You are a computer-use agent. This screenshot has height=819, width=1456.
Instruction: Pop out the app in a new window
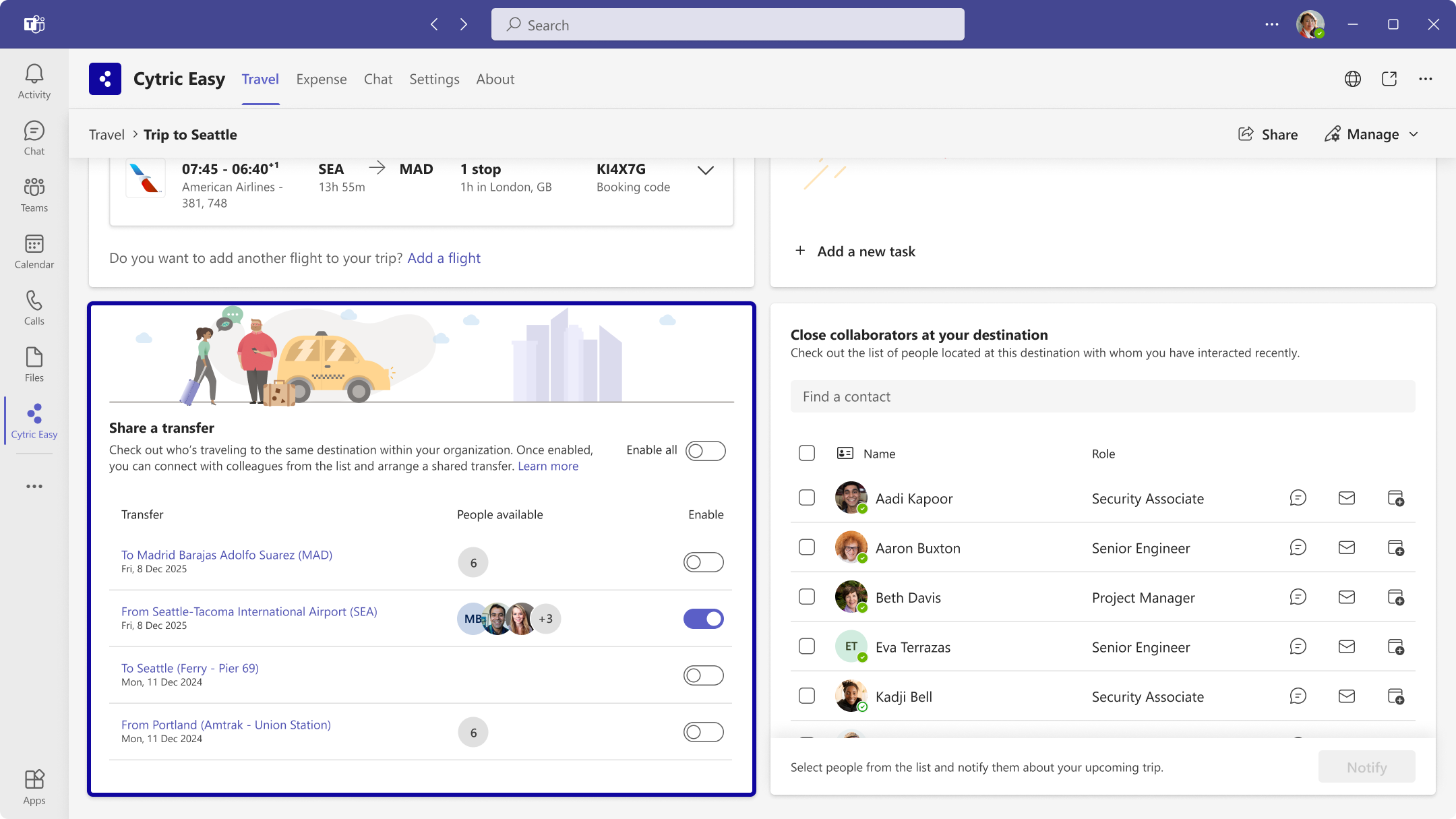pos(1389,79)
